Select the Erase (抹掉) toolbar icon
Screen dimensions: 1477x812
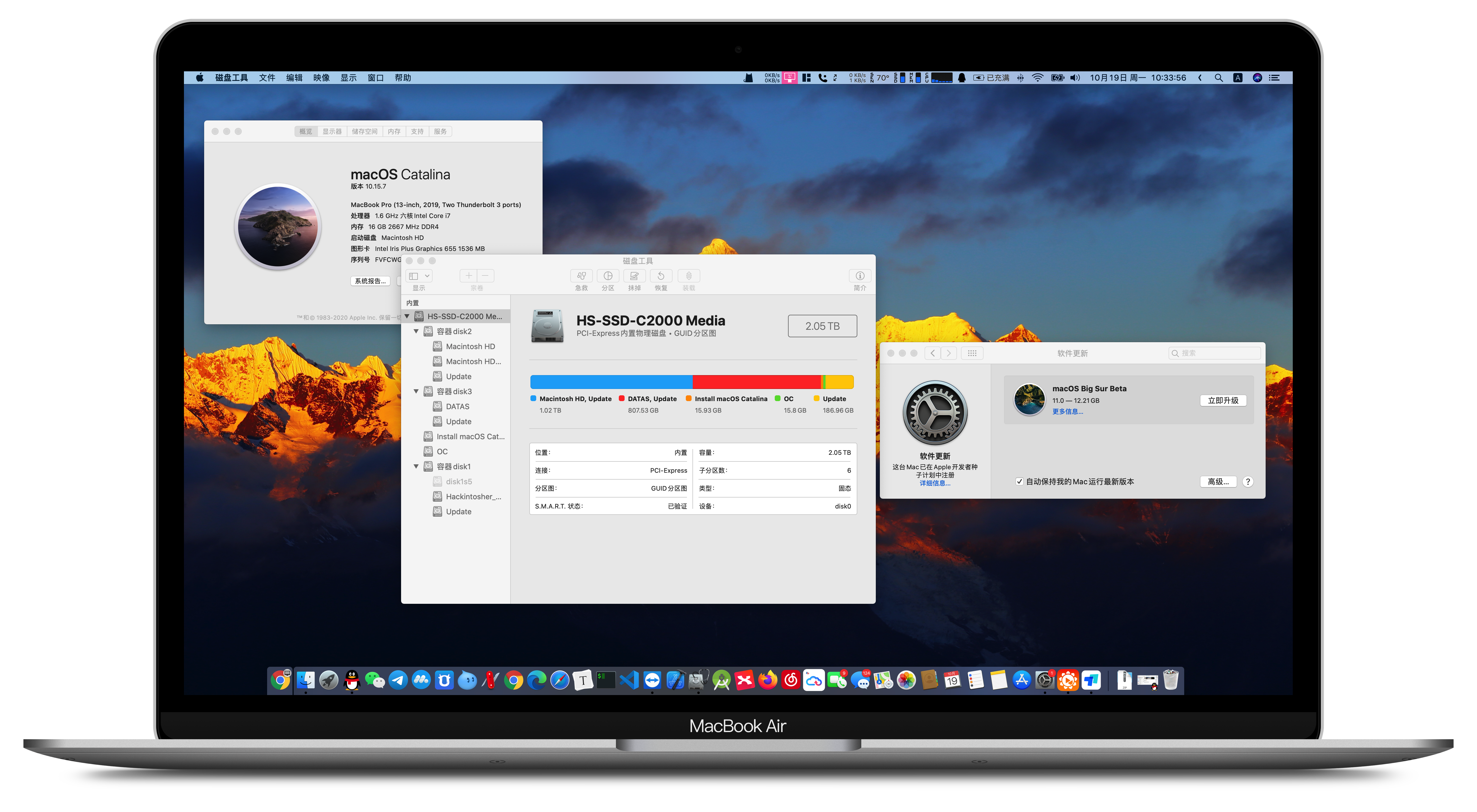click(x=634, y=276)
